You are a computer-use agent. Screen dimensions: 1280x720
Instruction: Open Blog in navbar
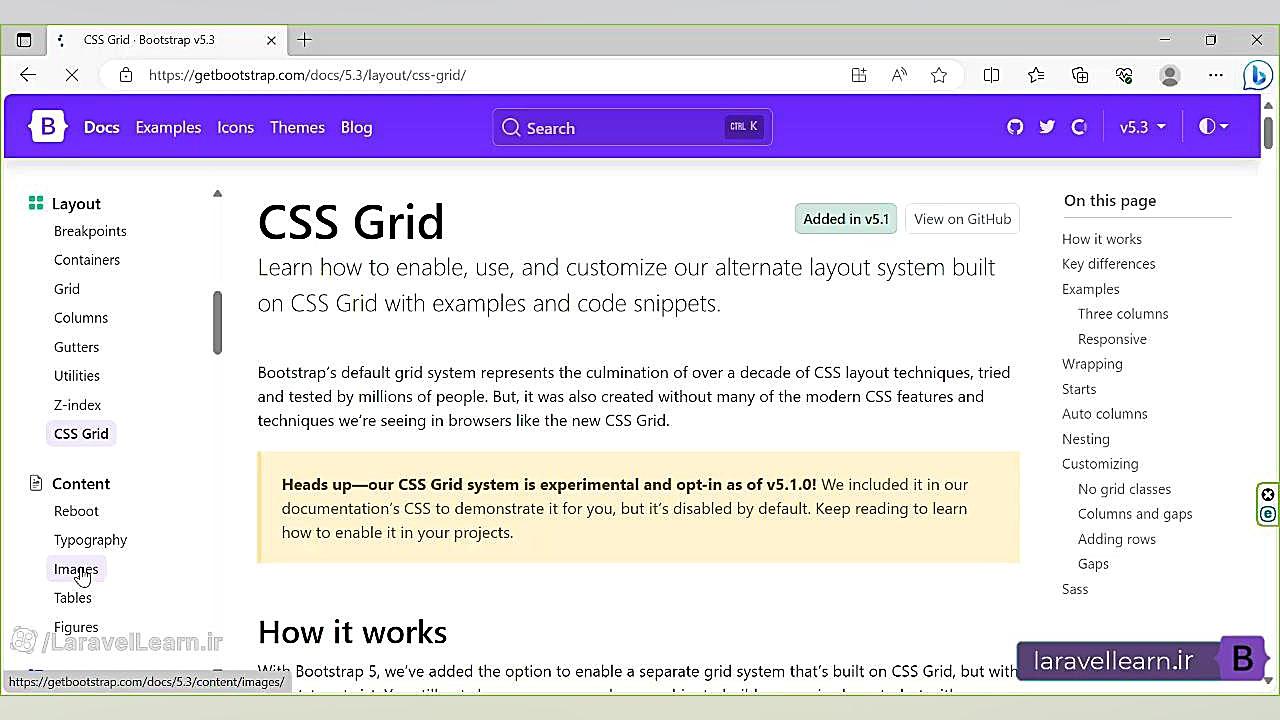coord(356,127)
